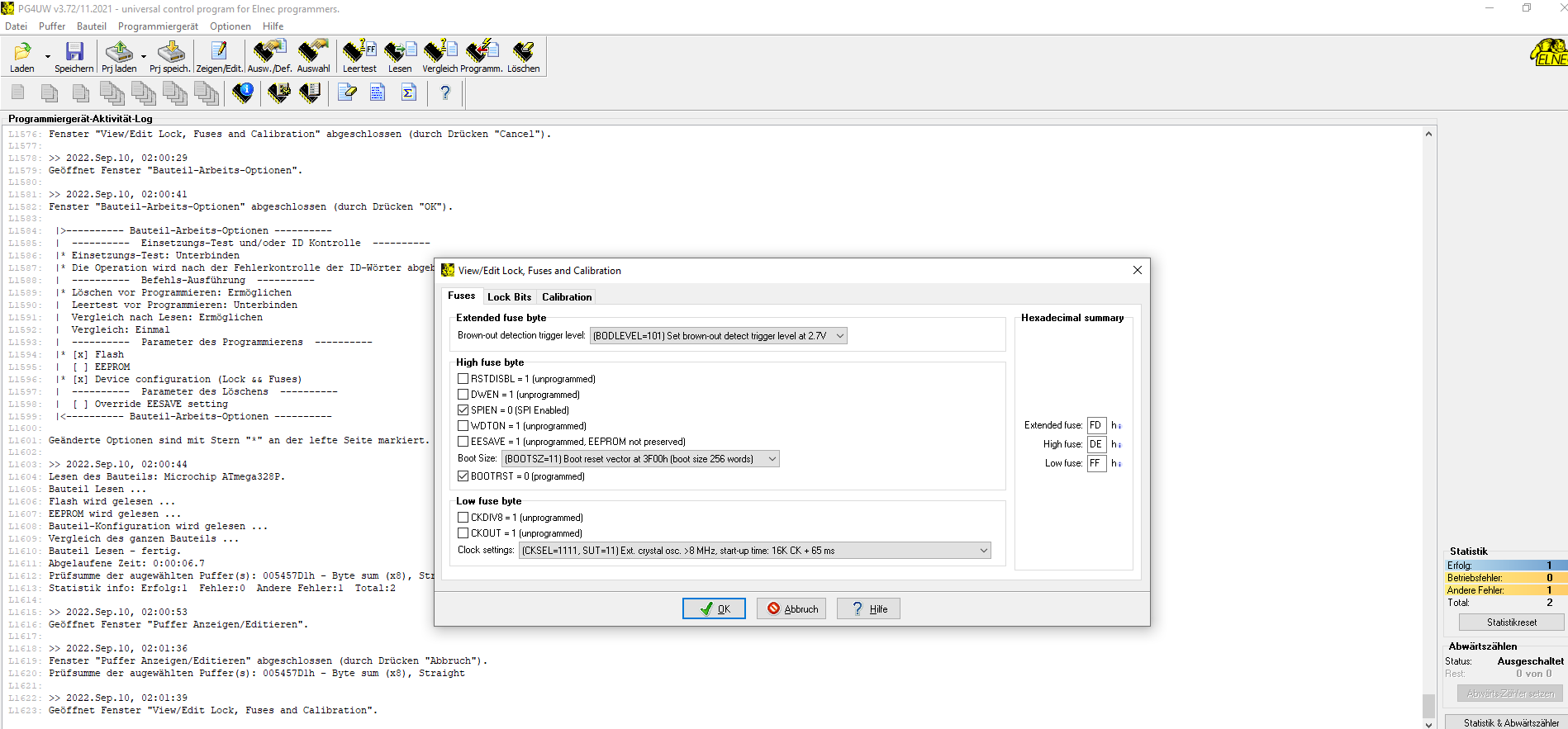Open the Bauteil menu

point(92,26)
